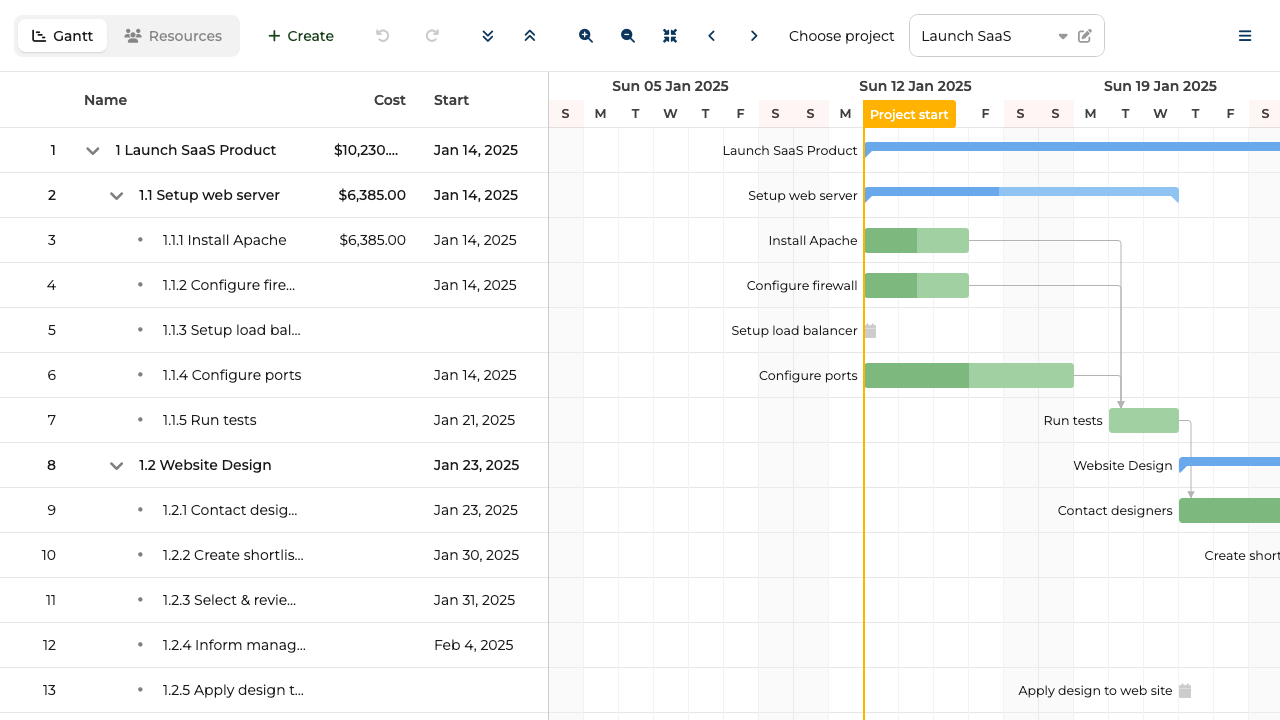Click the Run tests Gantt bar
Viewport: 1280px width, 720px height.
pyautogui.click(x=1144, y=420)
